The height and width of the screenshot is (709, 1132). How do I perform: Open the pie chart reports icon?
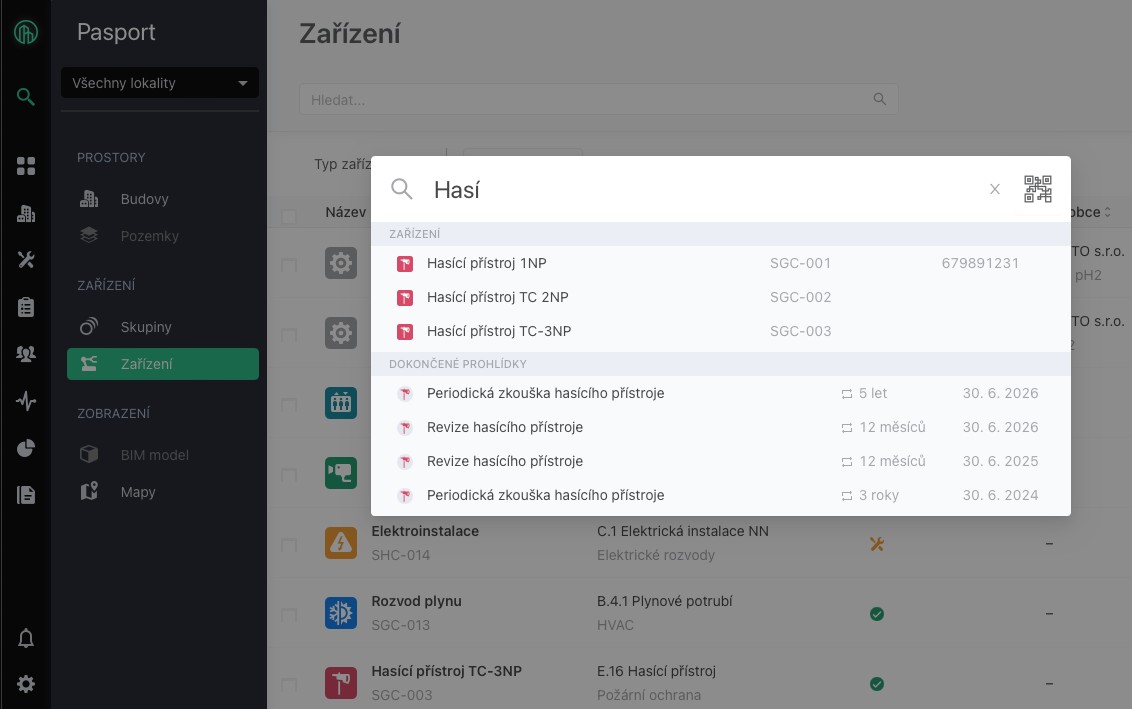(26, 448)
